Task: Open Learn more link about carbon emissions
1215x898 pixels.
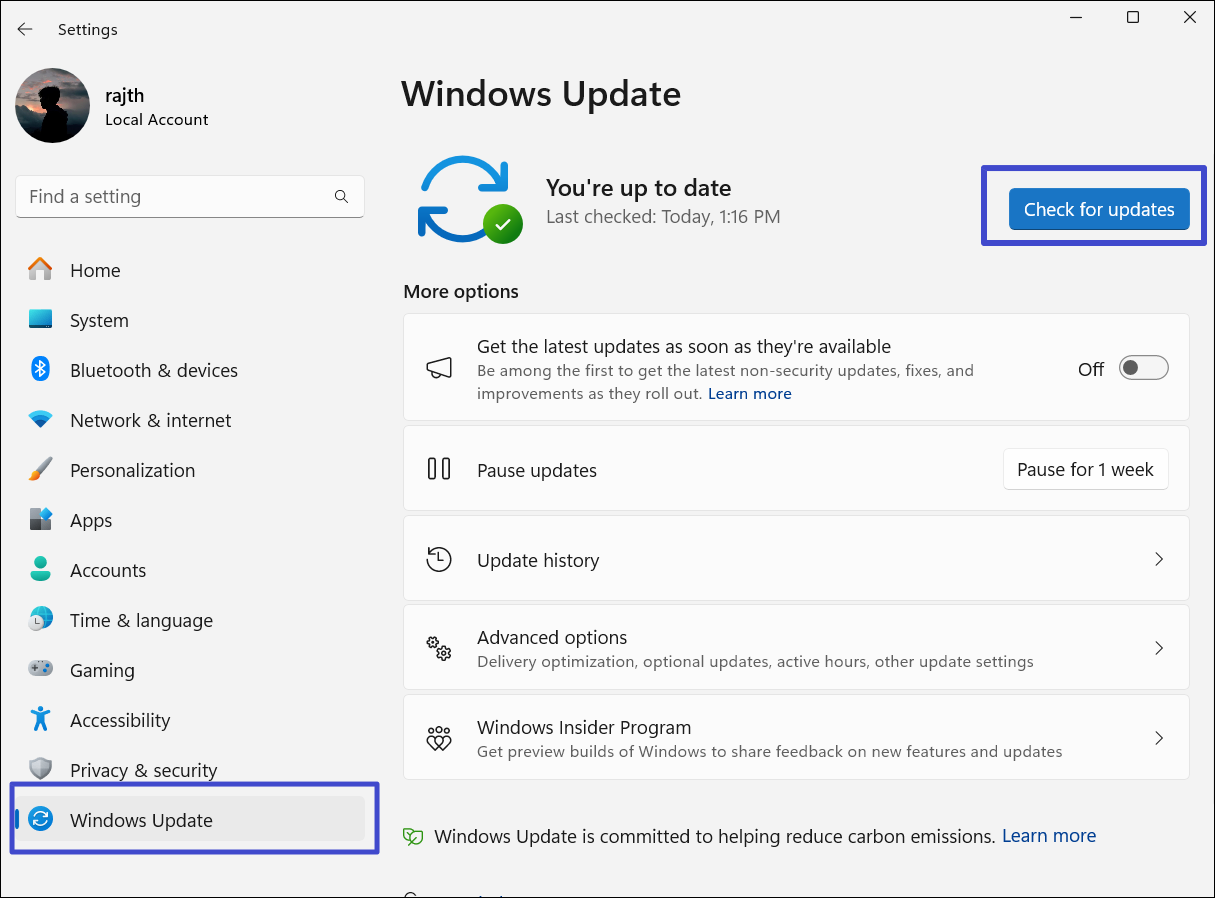Action: (x=1048, y=835)
